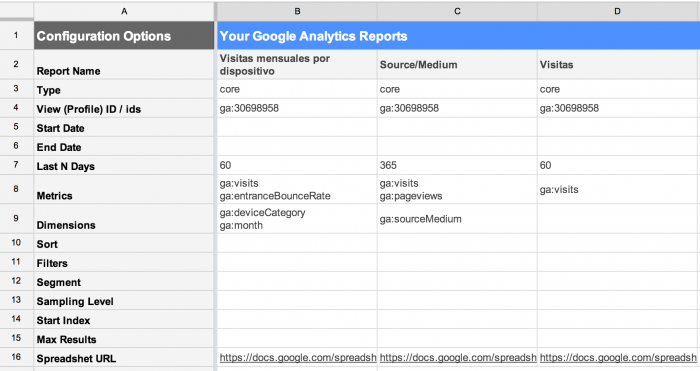Select ga:visits ga:entranceBounceRate metrics cell
The image size is (700, 371).
pos(297,190)
